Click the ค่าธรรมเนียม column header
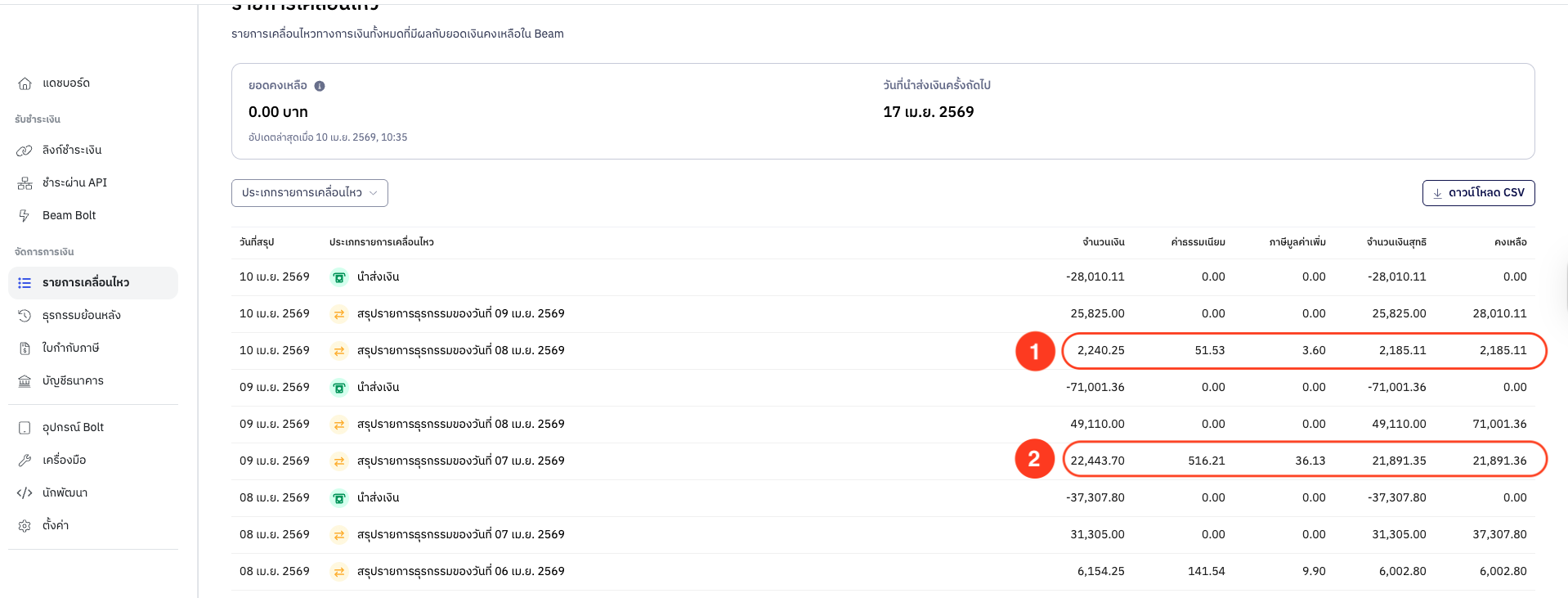Image resolution: width=1568 pixels, height=598 pixels. point(1198,242)
